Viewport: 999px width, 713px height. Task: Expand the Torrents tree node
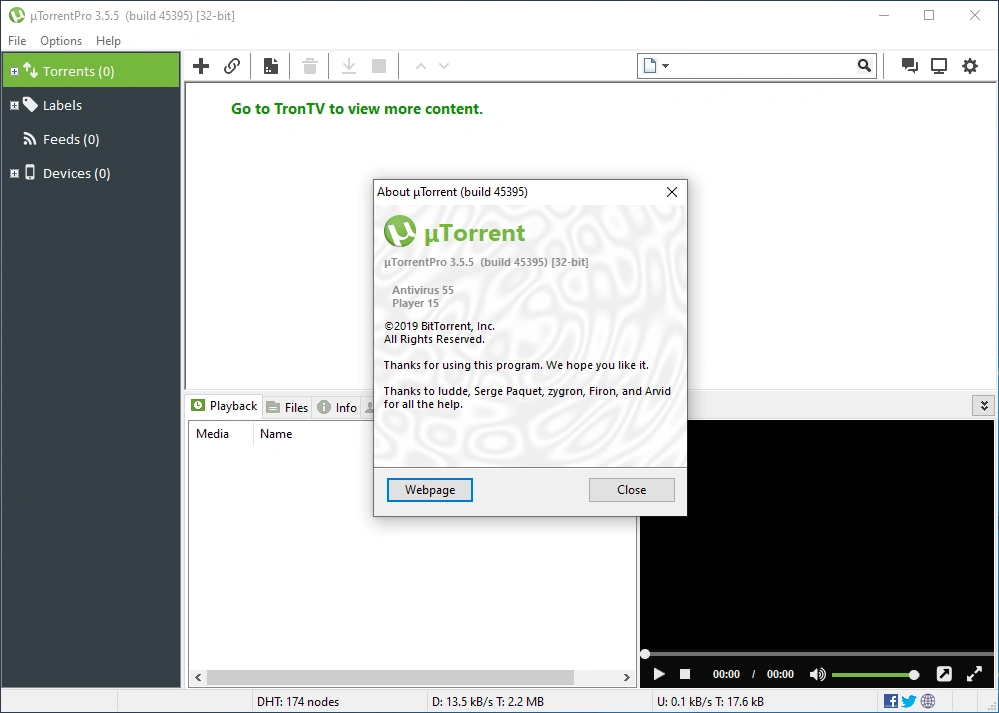coord(14,71)
